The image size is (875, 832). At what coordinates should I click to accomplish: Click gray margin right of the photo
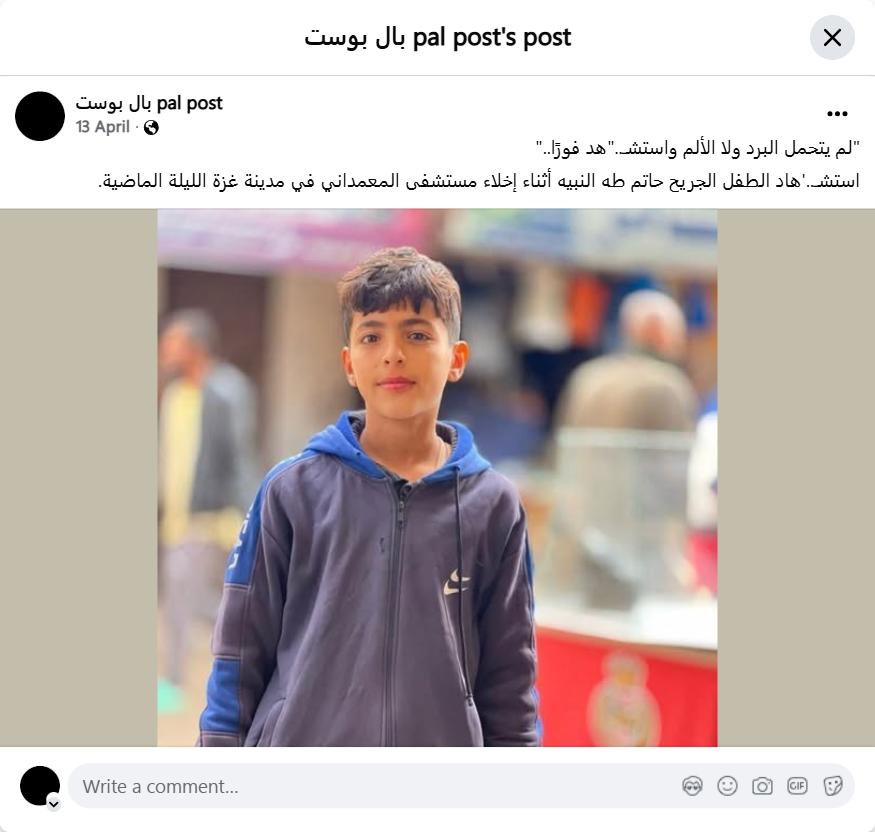coord(796,478)
